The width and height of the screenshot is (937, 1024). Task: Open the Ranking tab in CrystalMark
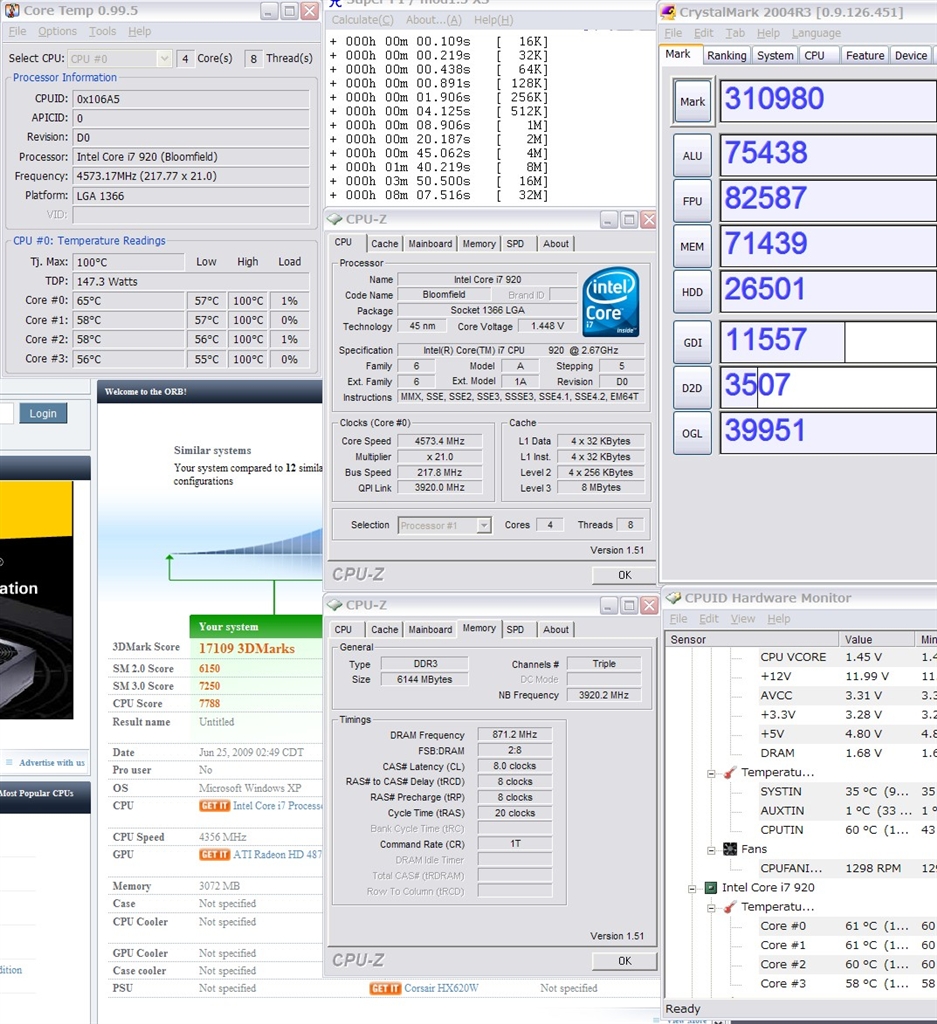[x=726, y=56]
